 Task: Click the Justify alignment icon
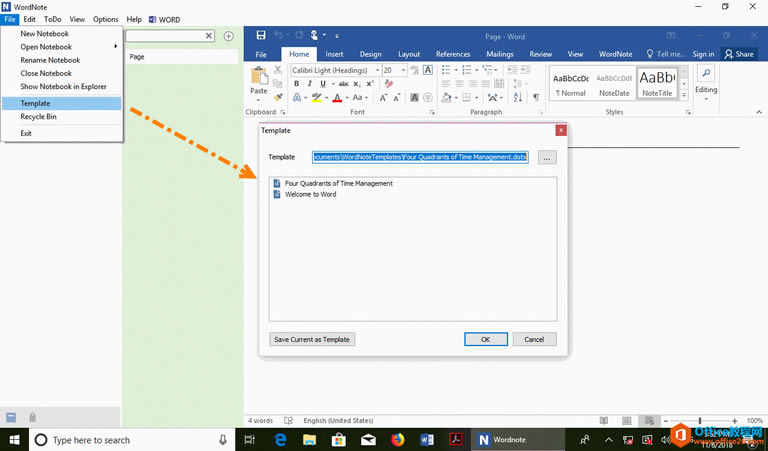click(486, 84)
